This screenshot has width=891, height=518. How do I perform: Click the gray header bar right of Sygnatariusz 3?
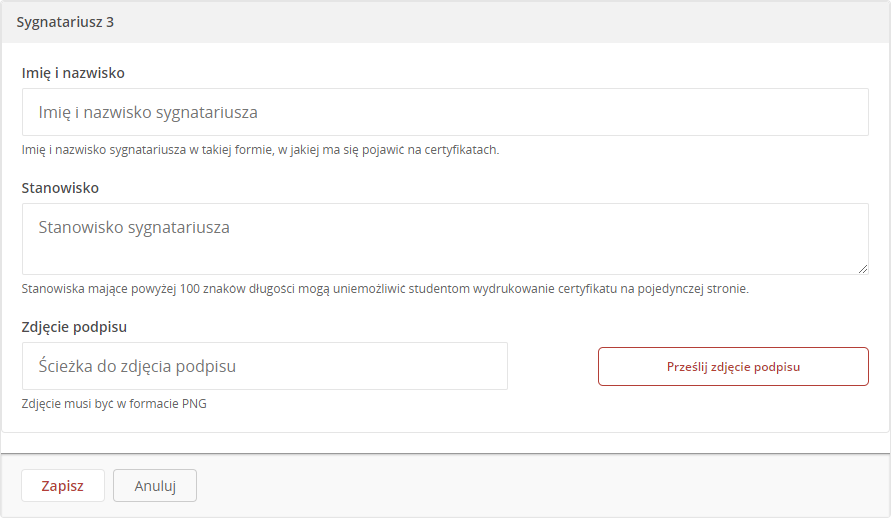pos(500,22)
